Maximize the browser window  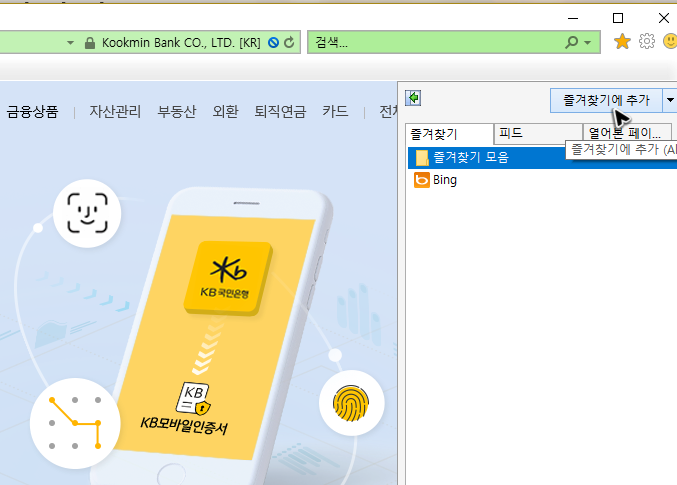point(618,18)
